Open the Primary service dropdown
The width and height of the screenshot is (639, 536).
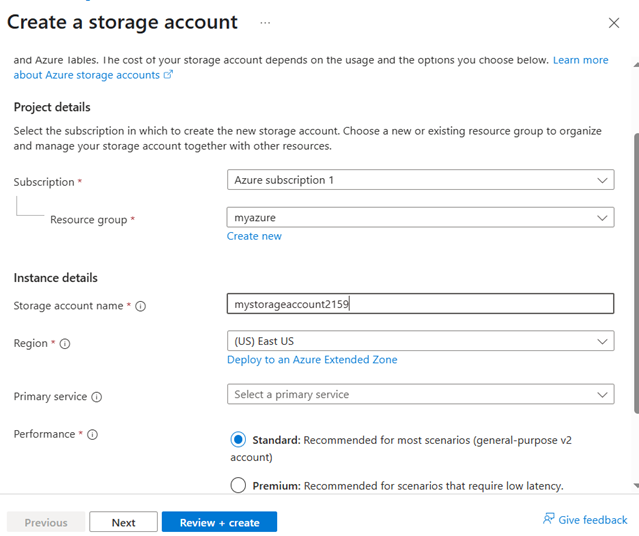[x=420, y=394]
